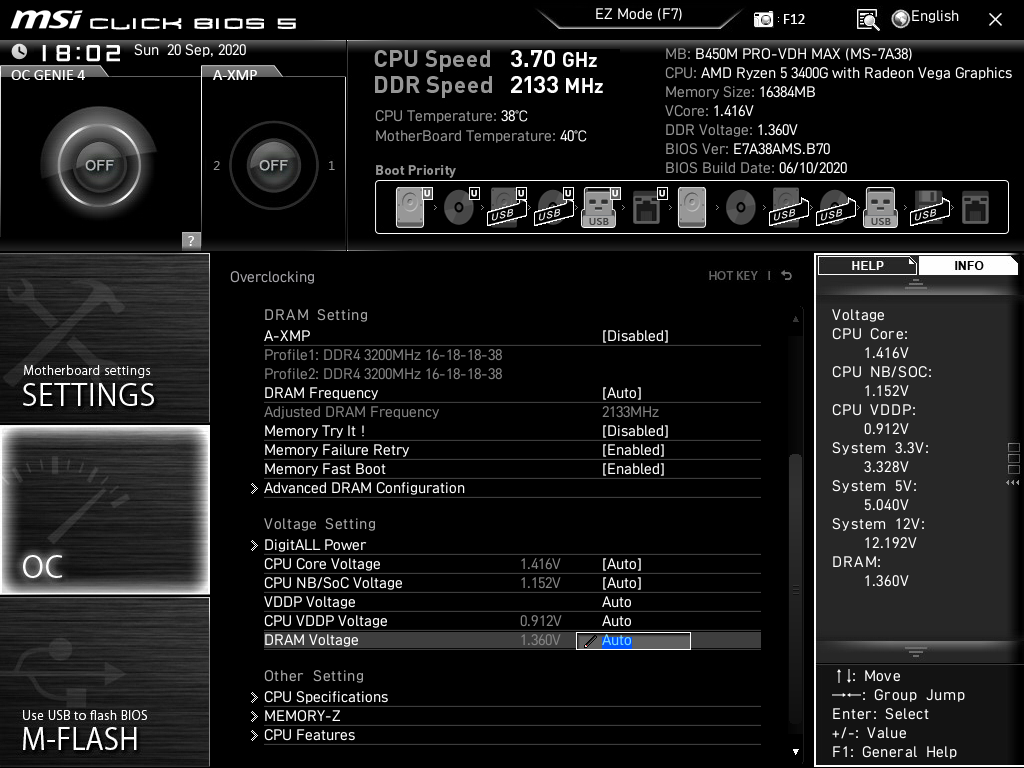Select the legacy USB CD/DVD boot icon
The image size is (1024, 768).
click(x=836, y=207)
